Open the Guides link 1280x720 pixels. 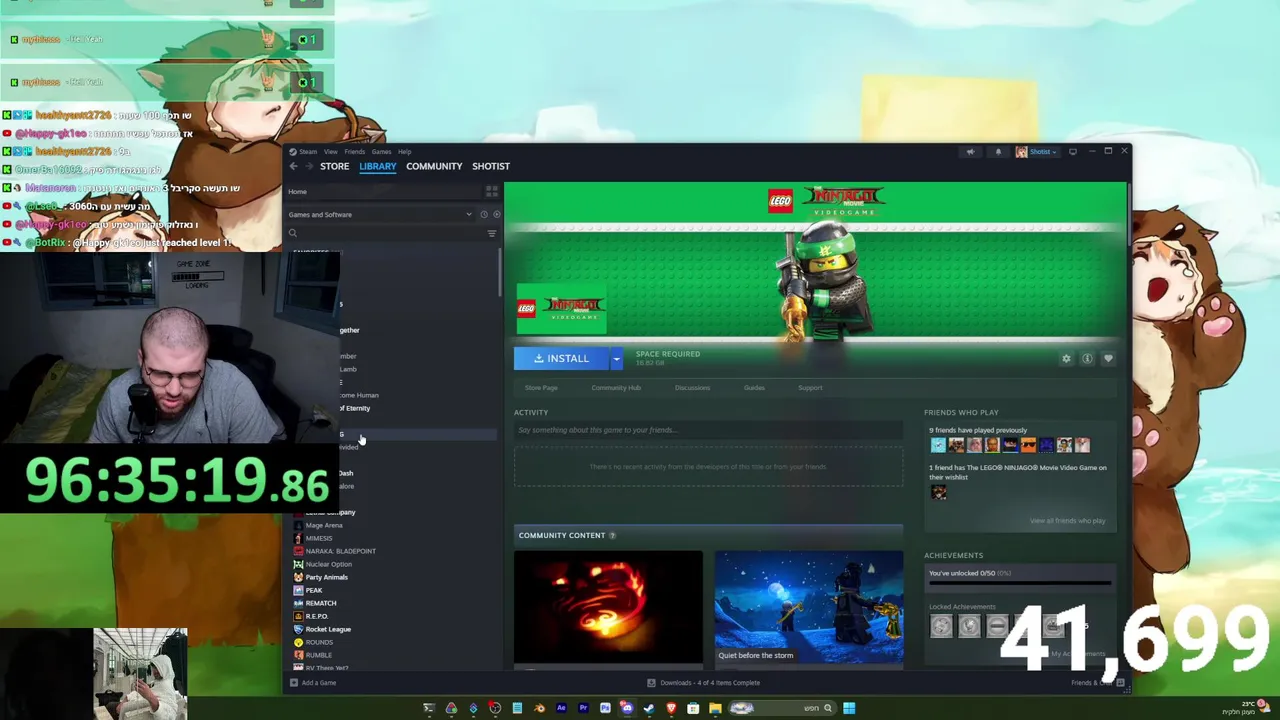coord(754,388)
